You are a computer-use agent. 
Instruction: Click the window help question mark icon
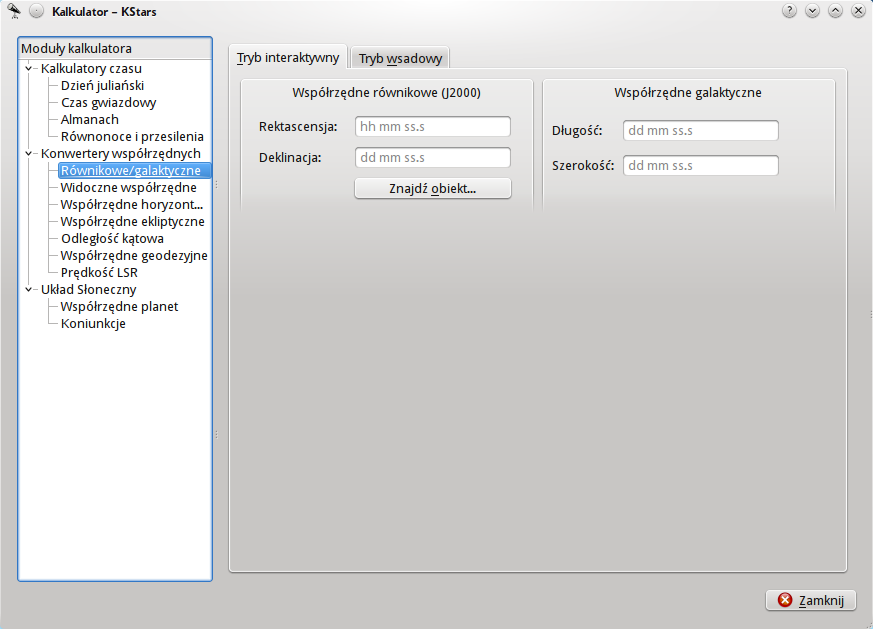point(790,11)
